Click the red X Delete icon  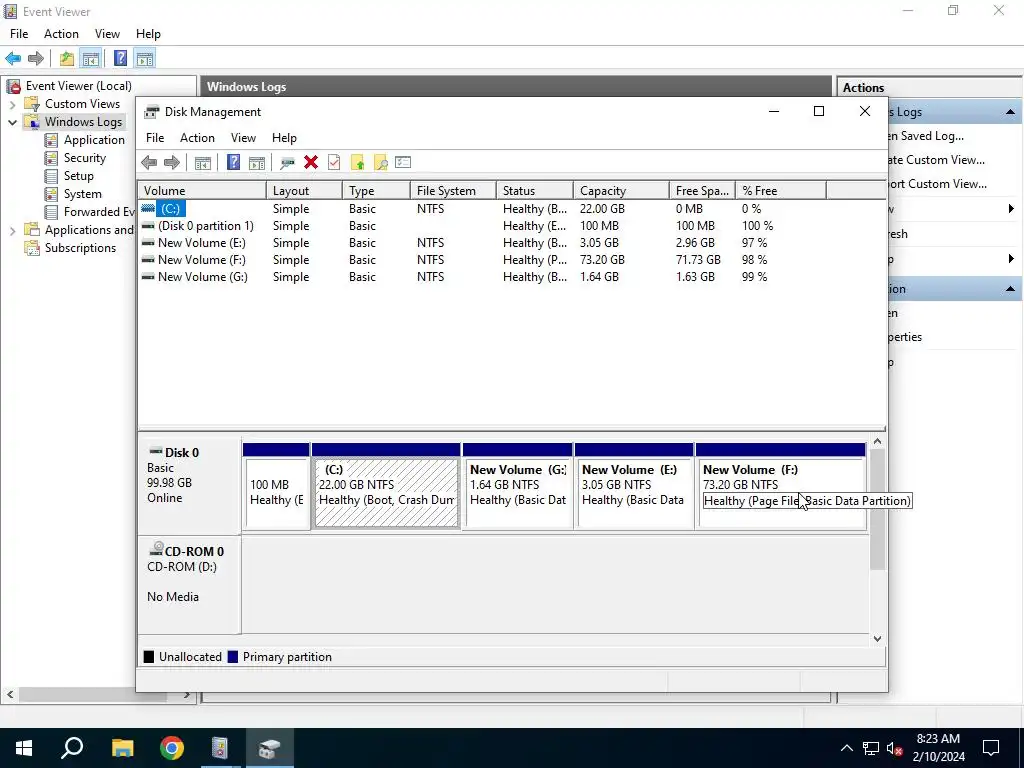pos(311,163)
